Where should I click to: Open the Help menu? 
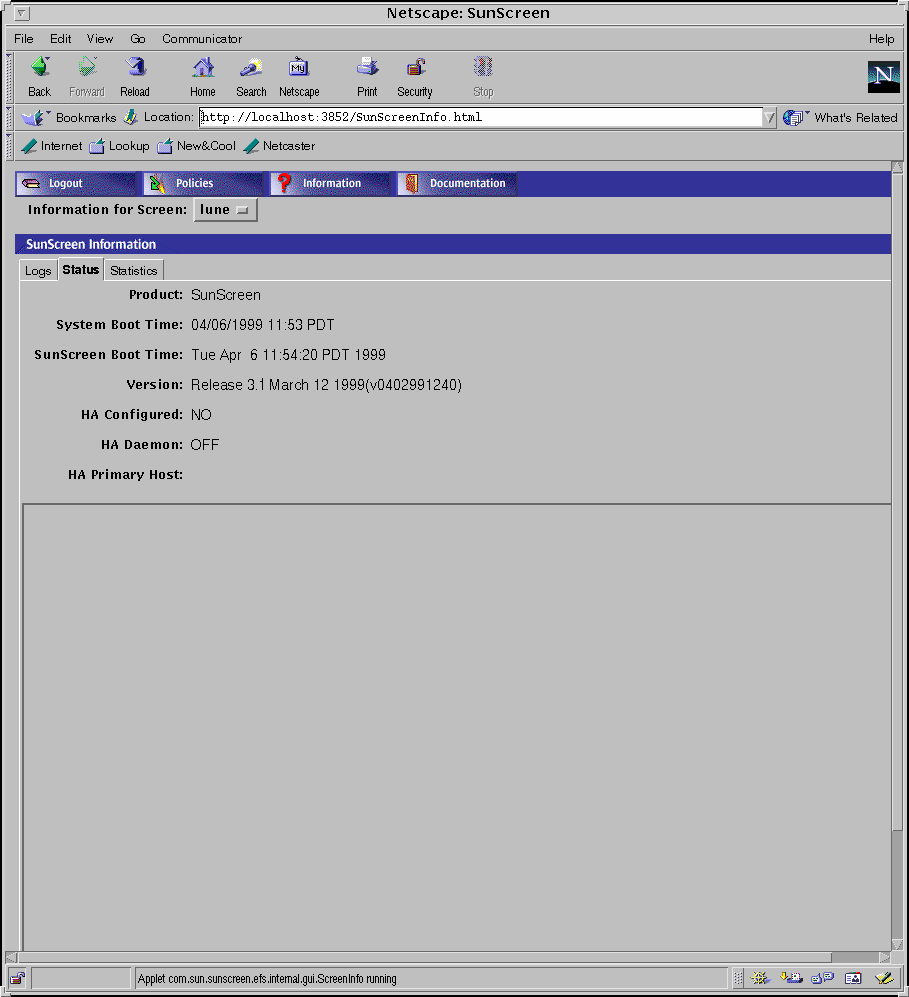[881, 39]
